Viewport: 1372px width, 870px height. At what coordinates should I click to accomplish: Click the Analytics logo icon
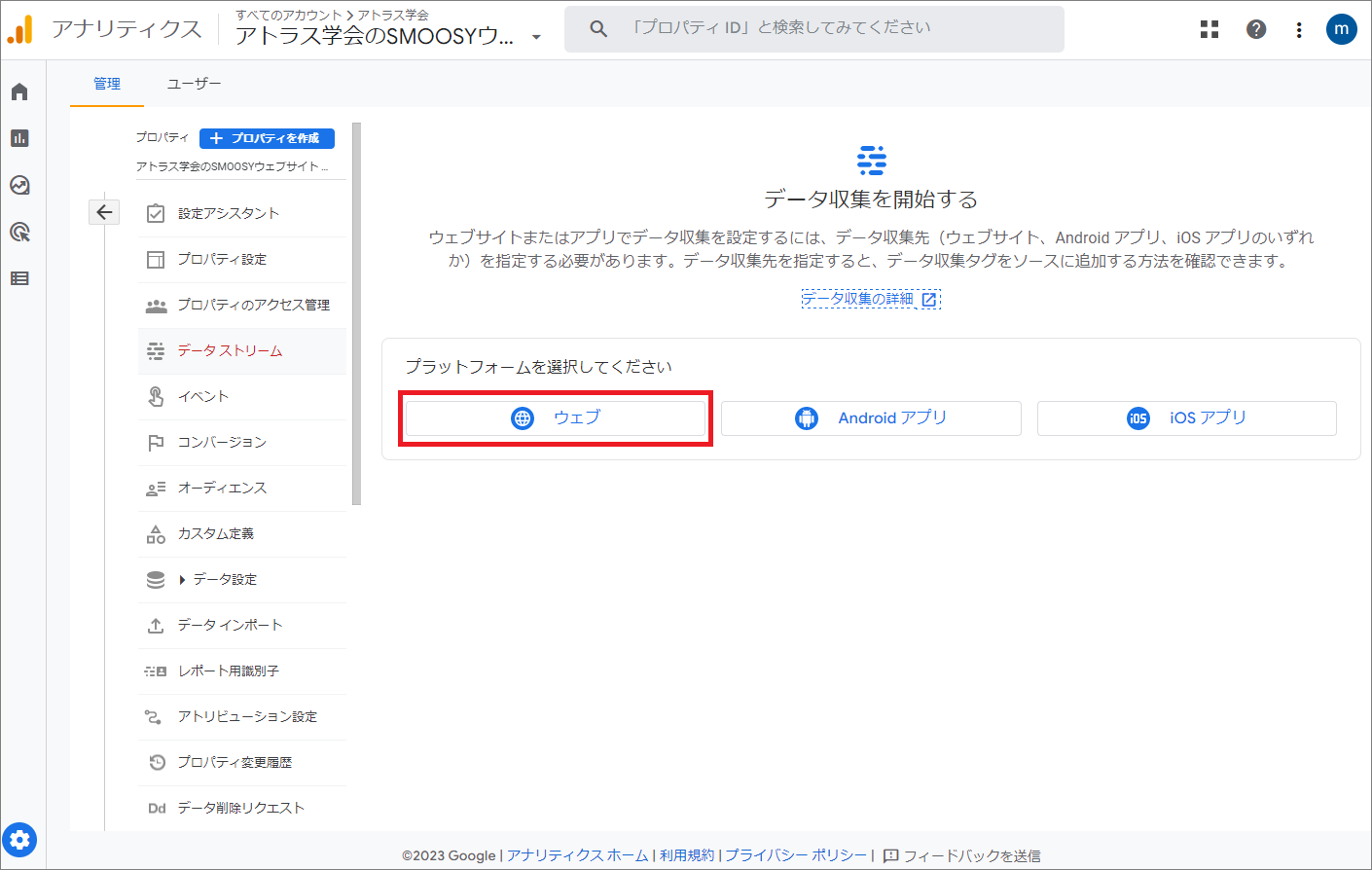pyautogui.click(x=19, y=29)
